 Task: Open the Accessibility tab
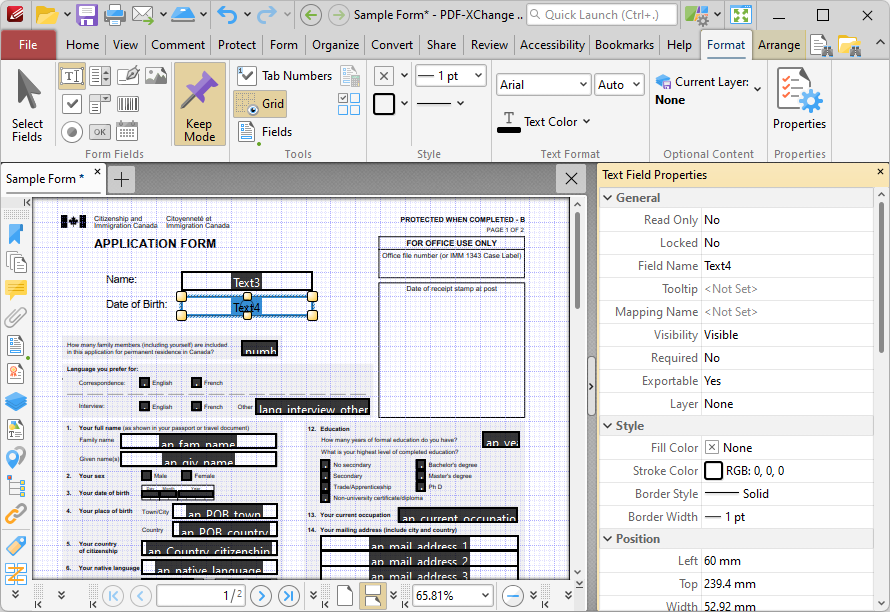click(x=552, y=45)
